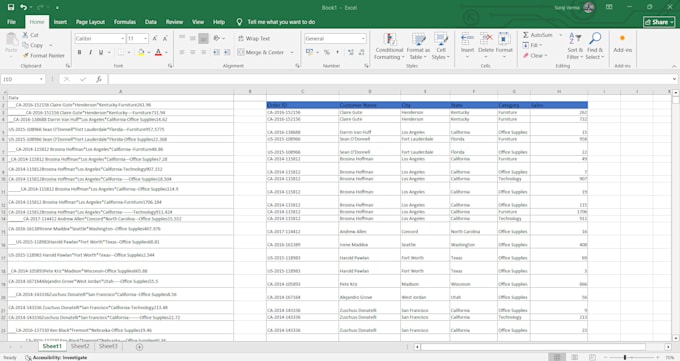Toggle align left
This screenshot has width=680, height=361.
pos(182,52)
